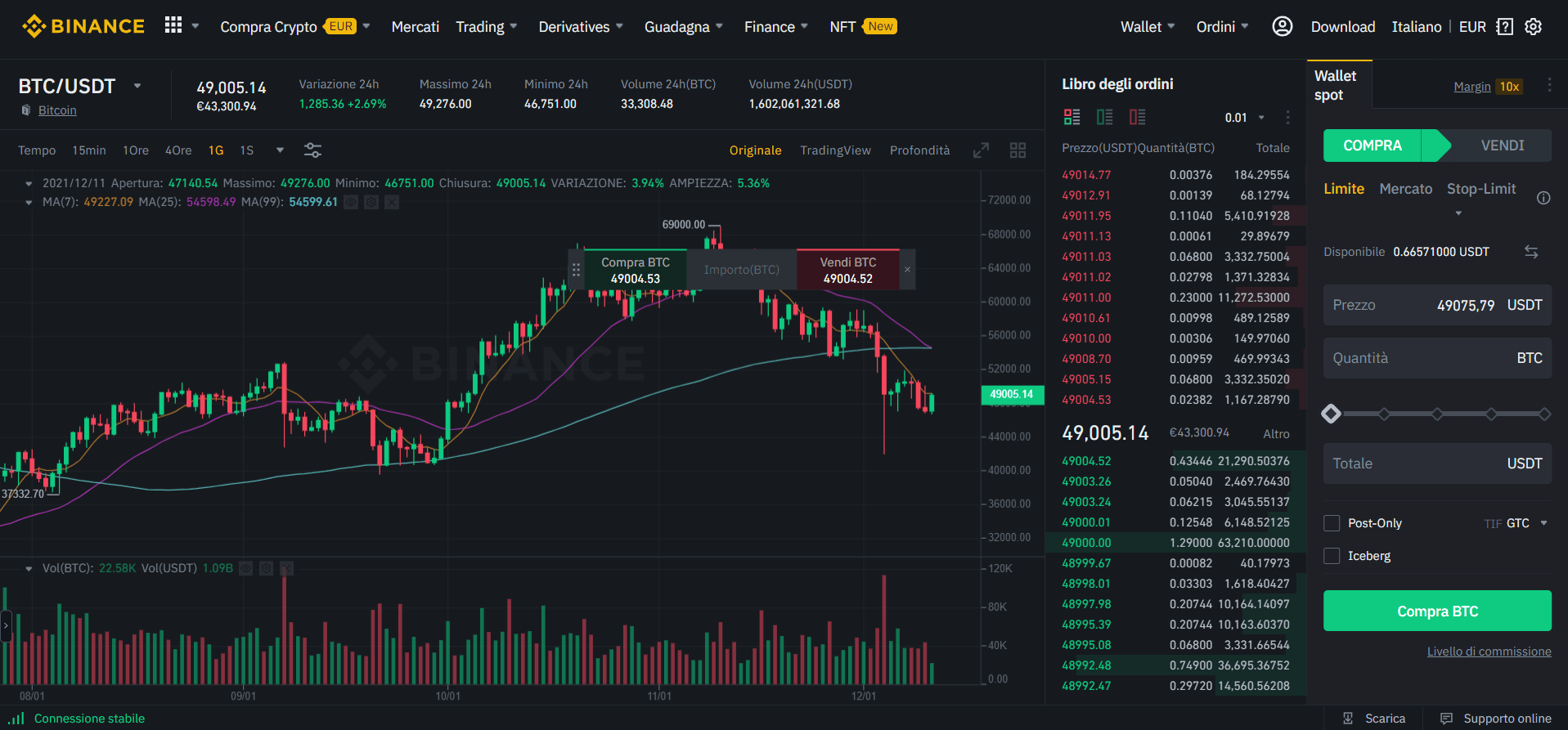Open the Bitcoin info link
Image resolution: width=1568 pixels, height=730 pixels.
tap(57, 110)
